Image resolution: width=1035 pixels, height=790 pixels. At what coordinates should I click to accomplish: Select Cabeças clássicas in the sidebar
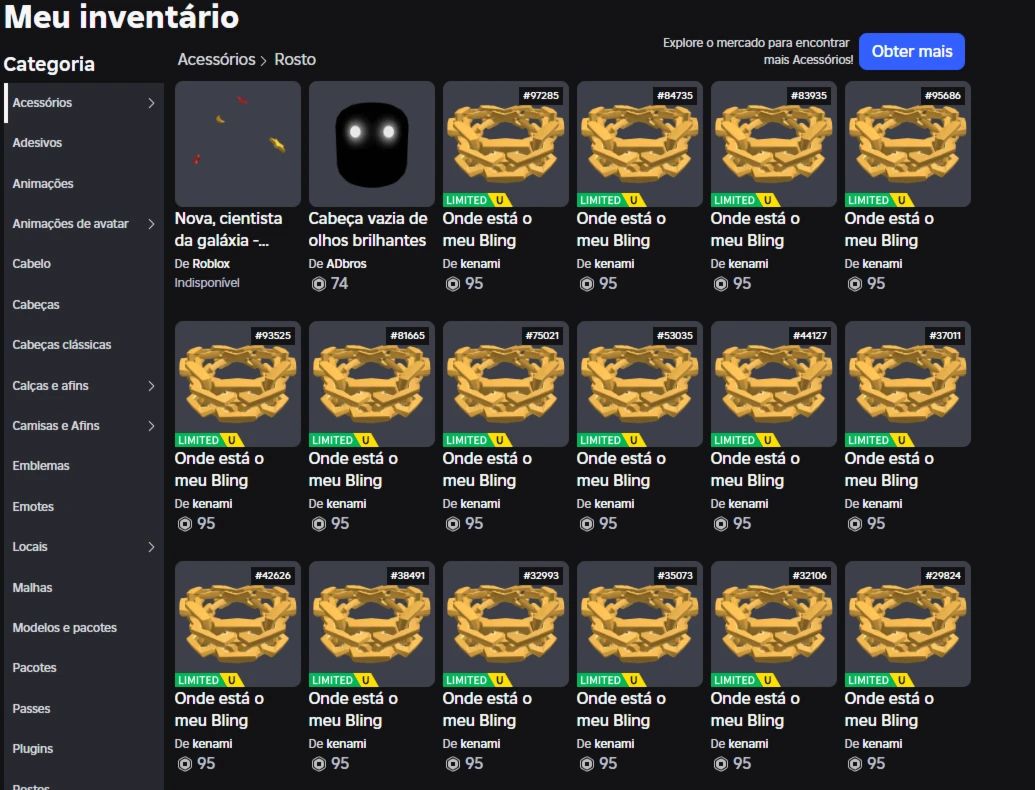point(62,345)
